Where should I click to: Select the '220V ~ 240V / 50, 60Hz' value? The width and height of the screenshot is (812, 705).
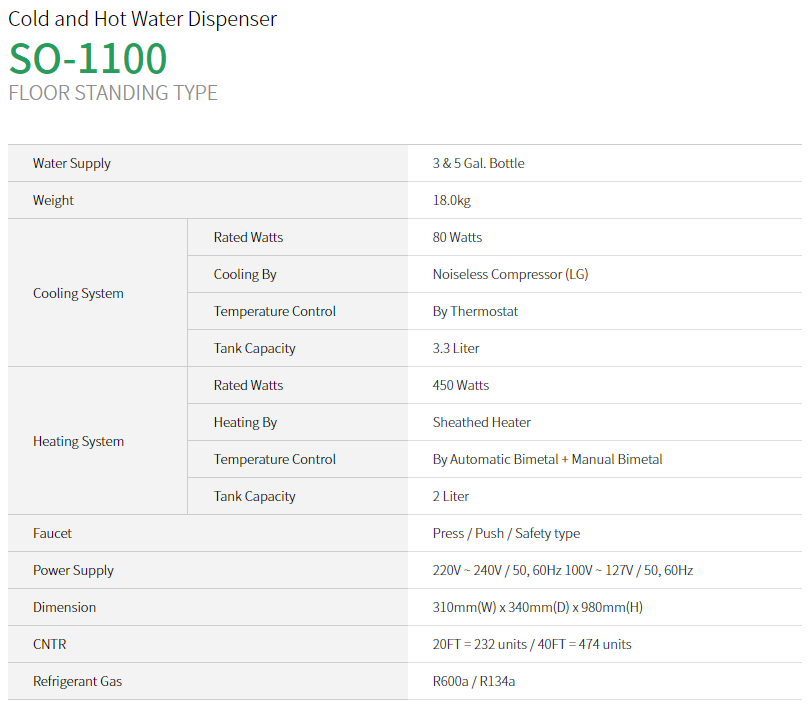(x=497, y=571)
